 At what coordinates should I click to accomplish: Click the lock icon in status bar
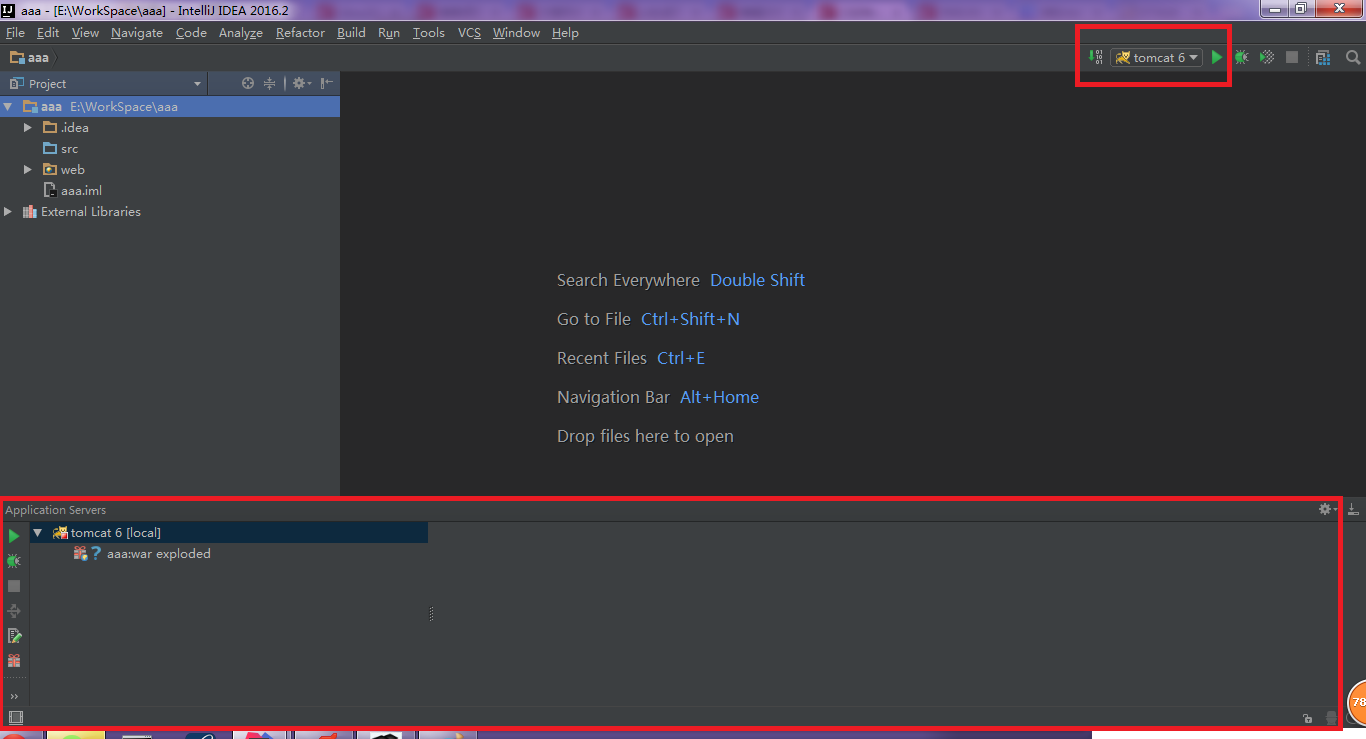1307,718
